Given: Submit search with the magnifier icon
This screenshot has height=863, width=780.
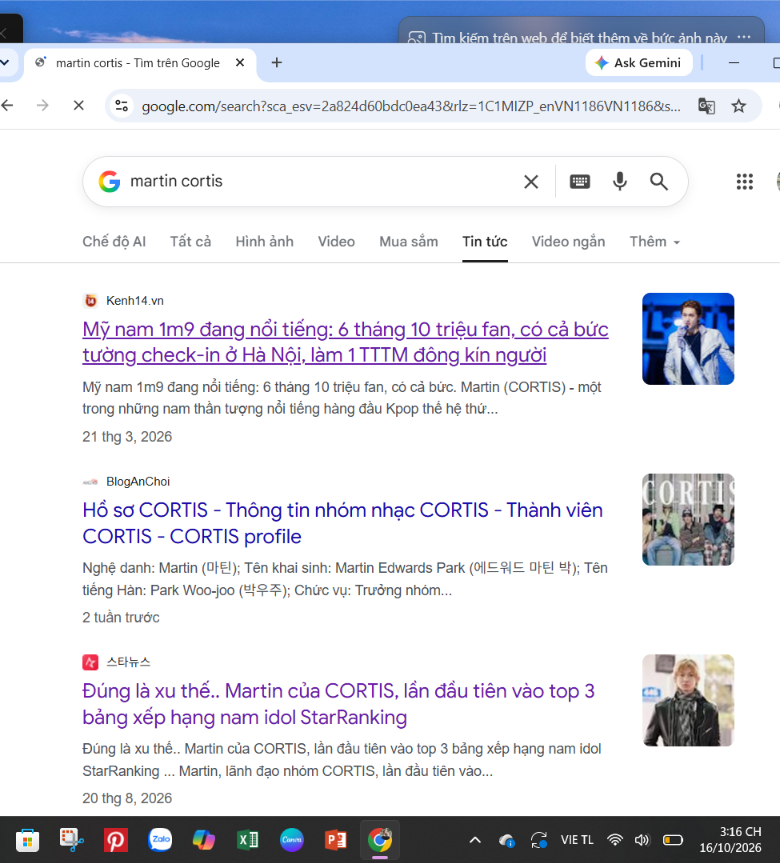Looking at the screenshot, I should 659,182.
